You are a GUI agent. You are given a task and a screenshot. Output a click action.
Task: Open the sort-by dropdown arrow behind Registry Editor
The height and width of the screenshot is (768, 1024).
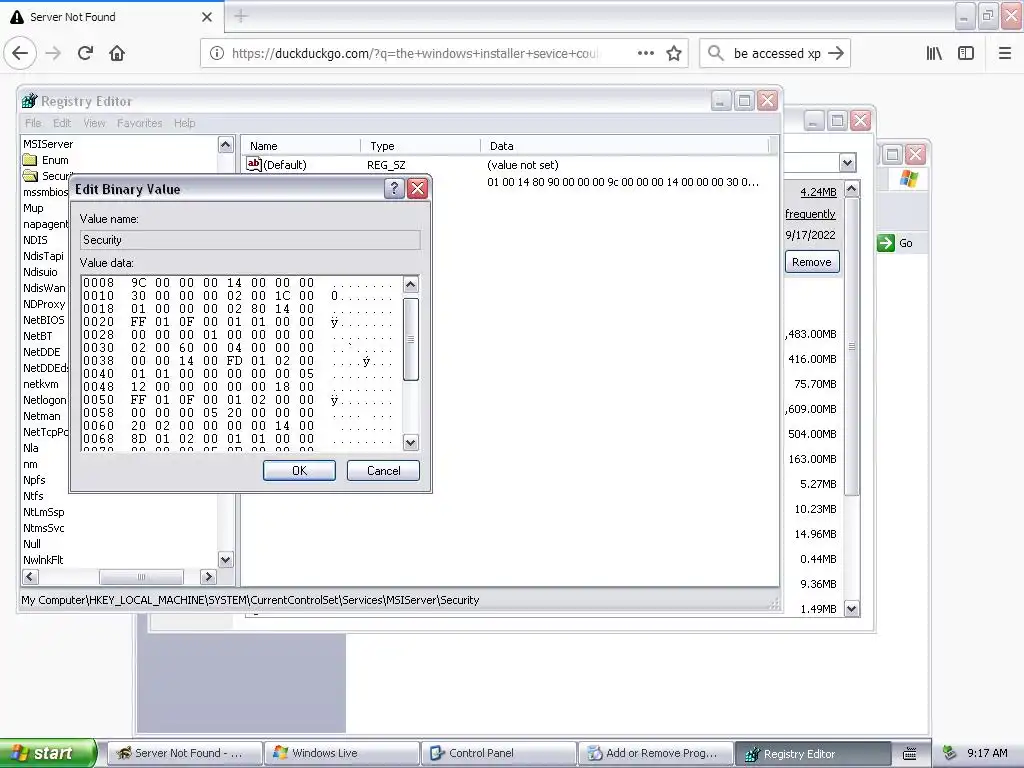point(847,163)
